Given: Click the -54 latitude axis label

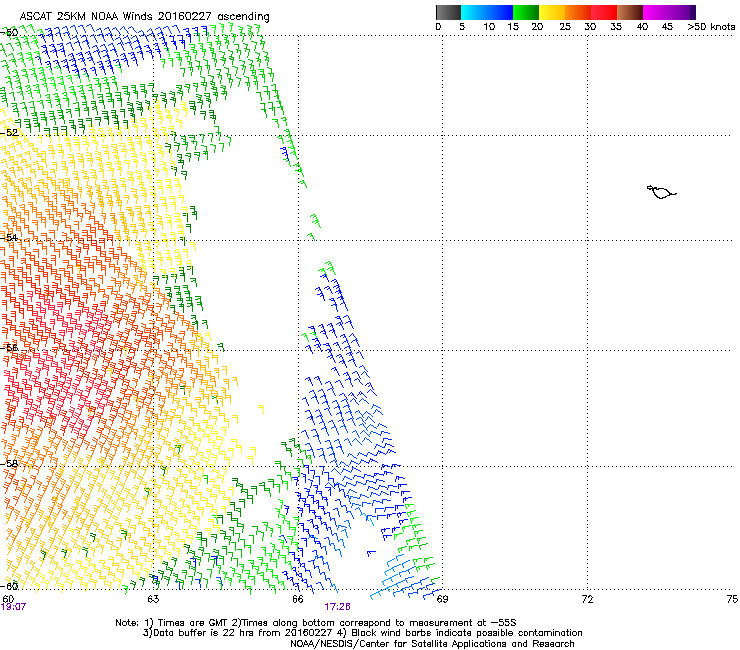Looking at the screenshot, I should (9, 237).
